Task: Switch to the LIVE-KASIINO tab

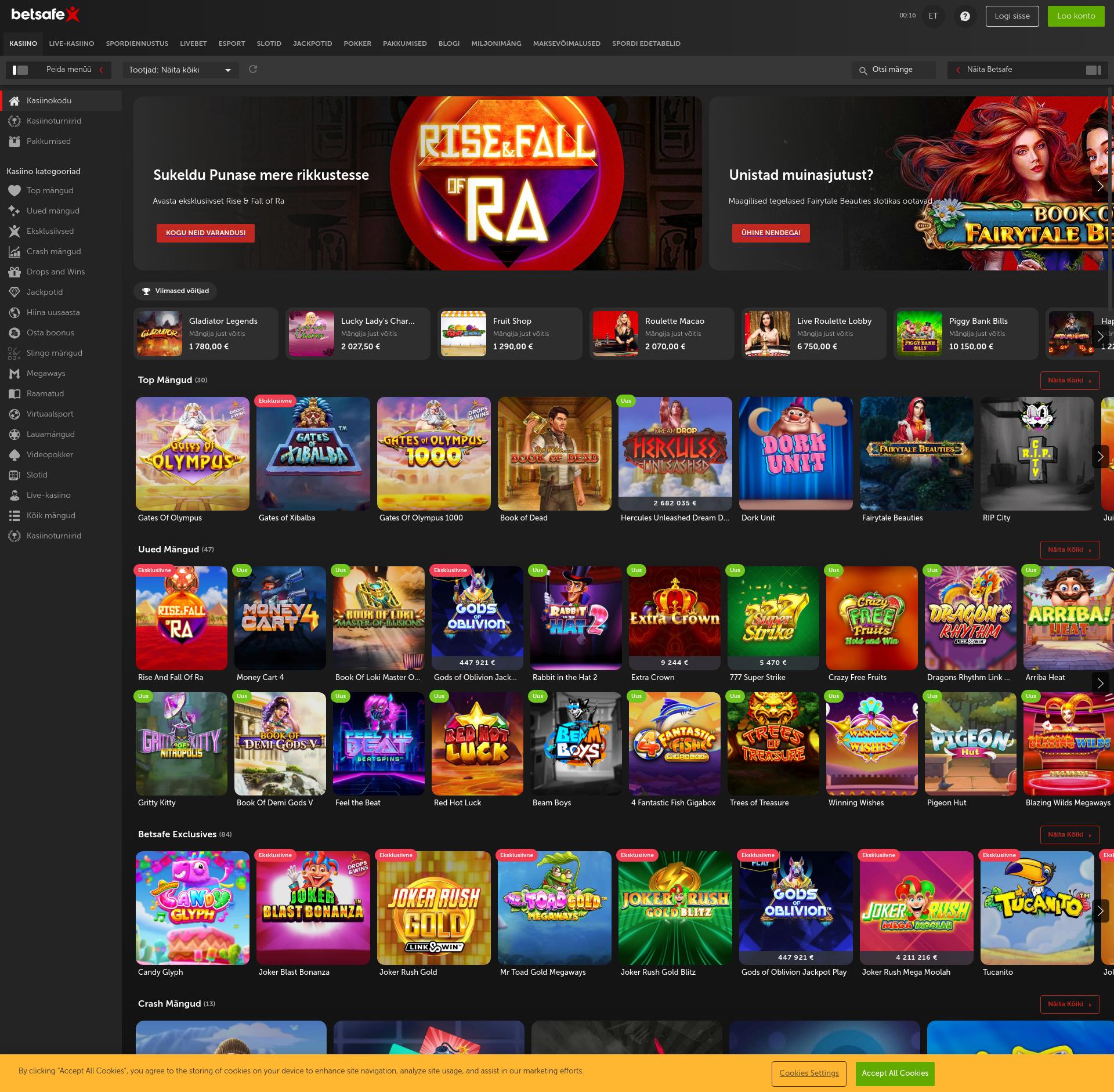Action: (71, 43)
